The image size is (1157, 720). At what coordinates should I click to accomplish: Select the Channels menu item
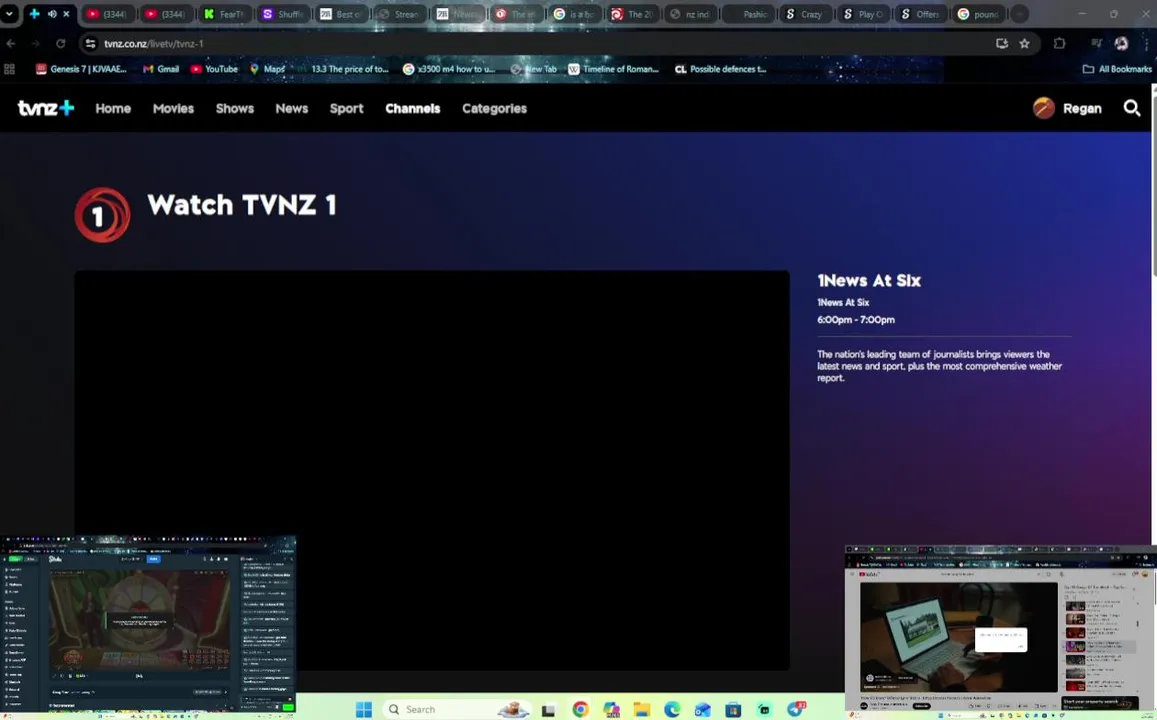412,108
